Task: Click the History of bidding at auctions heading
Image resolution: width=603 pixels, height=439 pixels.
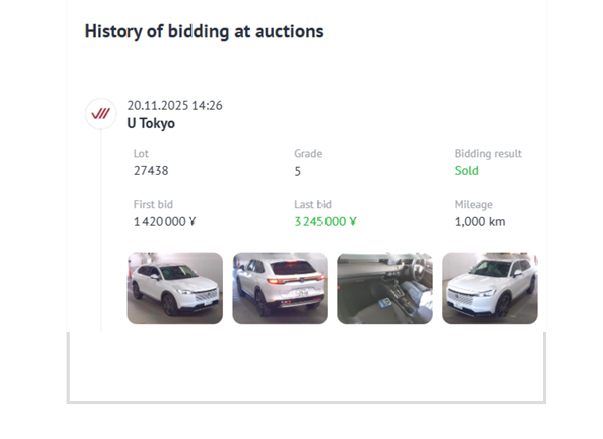Action: point(204,31)
